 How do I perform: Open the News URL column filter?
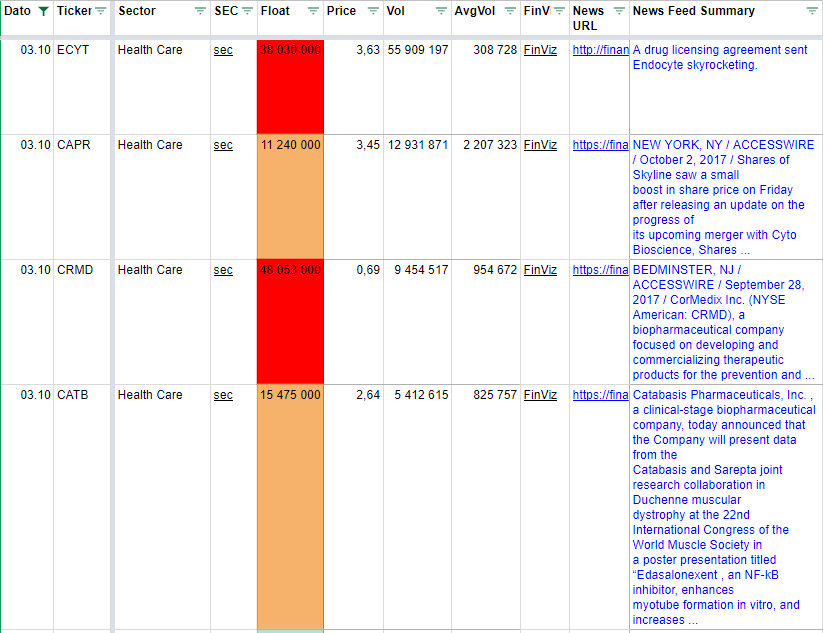click(619, 11)
